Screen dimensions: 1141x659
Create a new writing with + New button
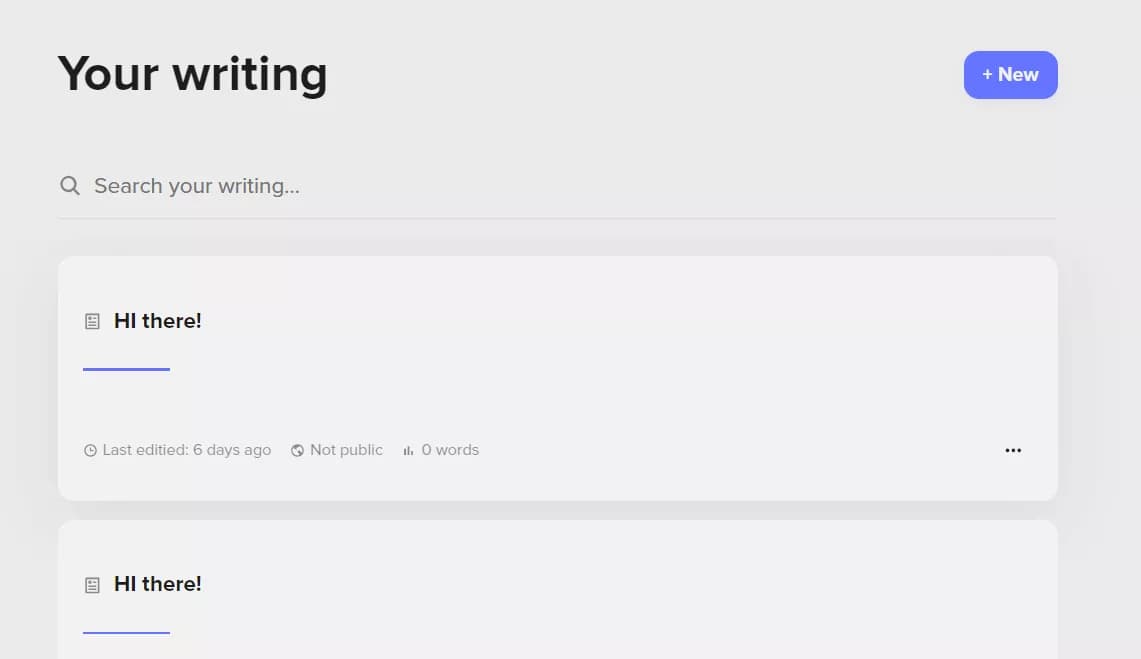(x=1011, y=75)
